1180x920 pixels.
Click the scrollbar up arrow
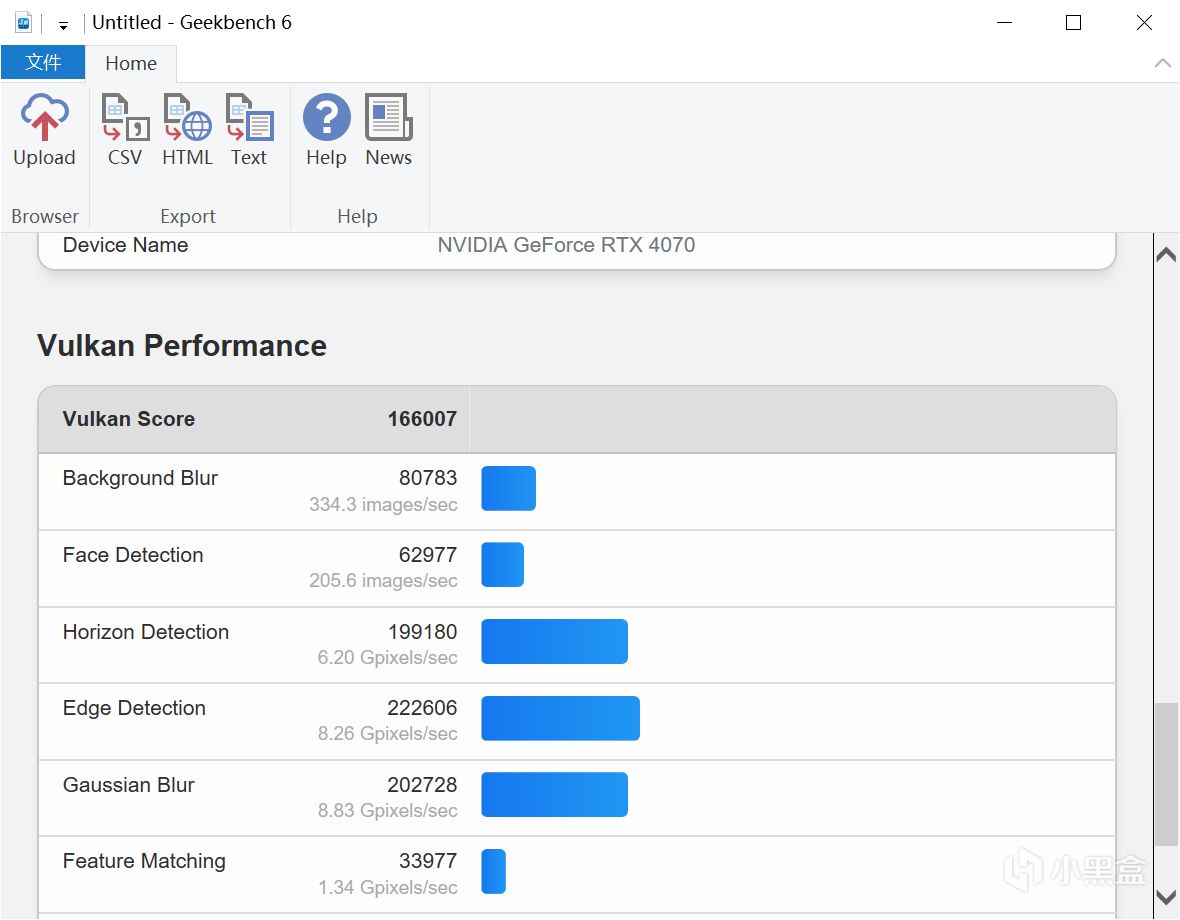(1166, 254)
